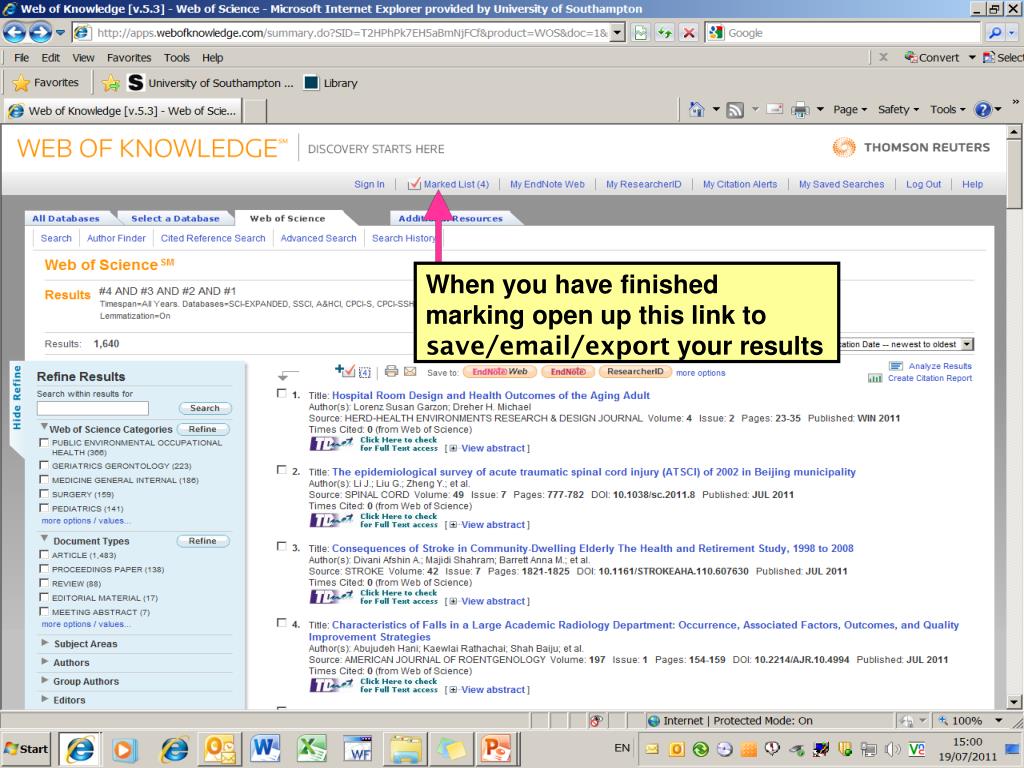Tick checkbox for result 4 Characteristics of Falls

click(281, 623)
